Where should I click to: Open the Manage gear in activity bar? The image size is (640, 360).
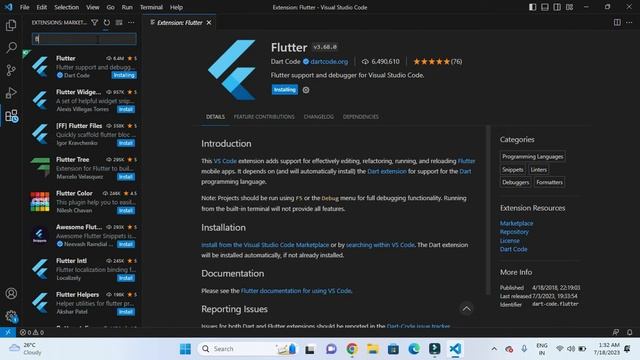tap(11, 316)
